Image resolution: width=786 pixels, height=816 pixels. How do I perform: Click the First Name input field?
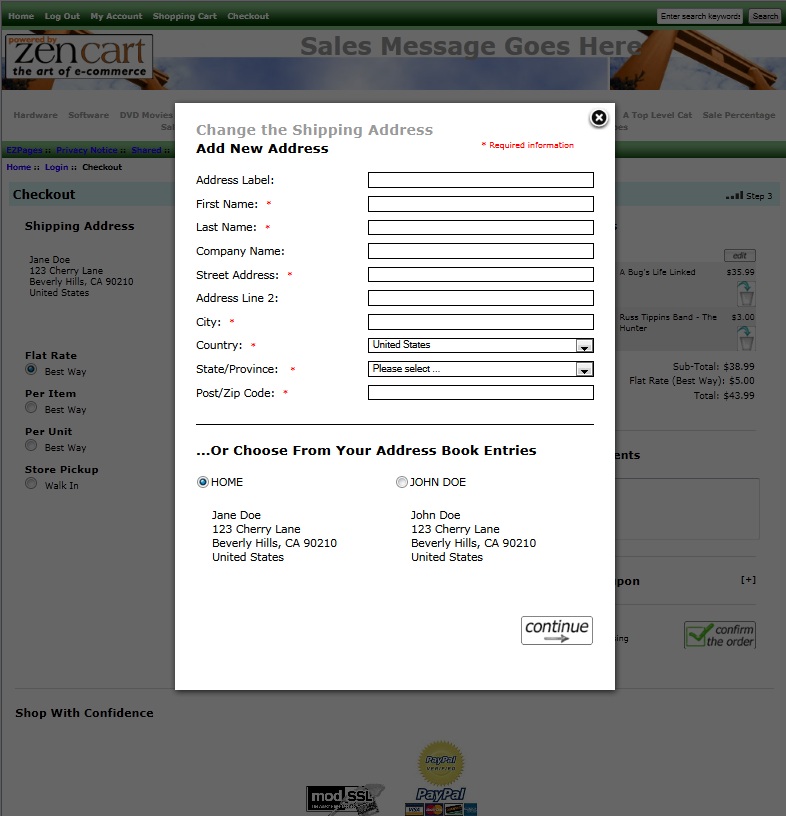(x=480, y=204)
